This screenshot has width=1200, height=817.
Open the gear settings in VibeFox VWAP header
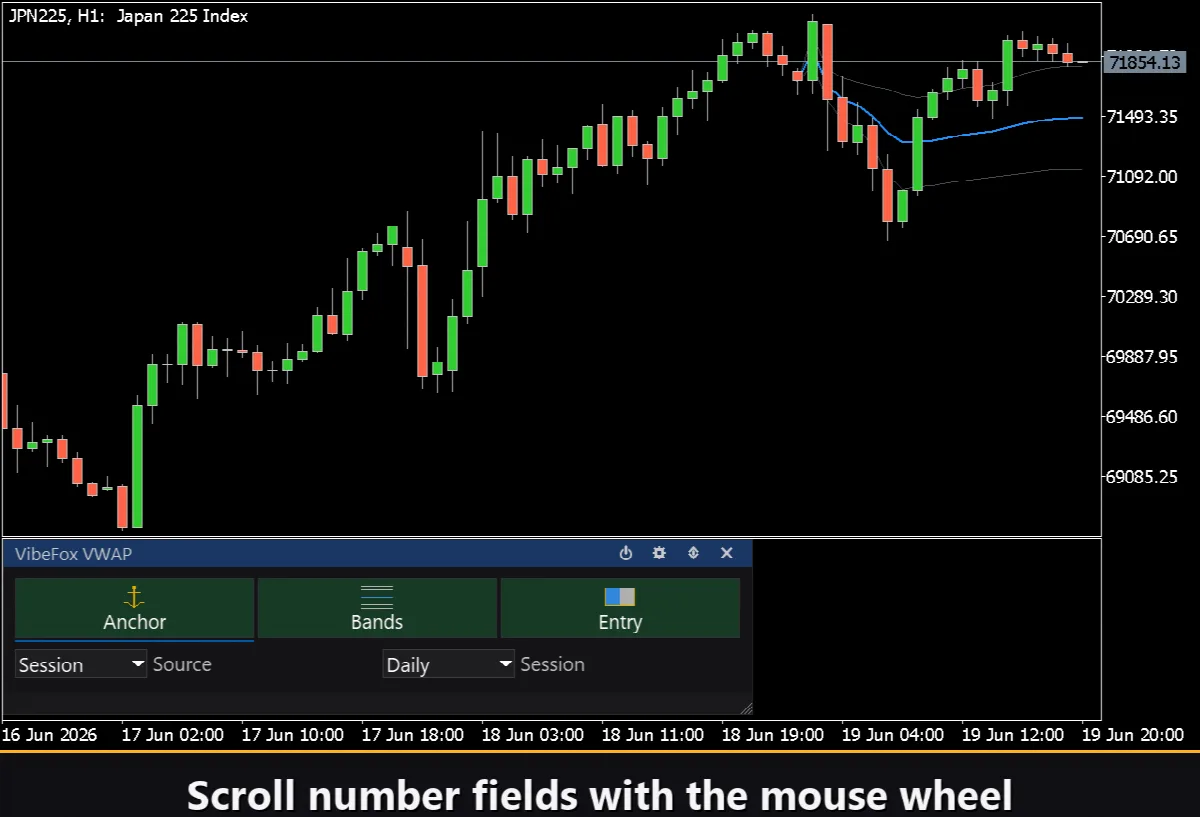pos(659,553)
